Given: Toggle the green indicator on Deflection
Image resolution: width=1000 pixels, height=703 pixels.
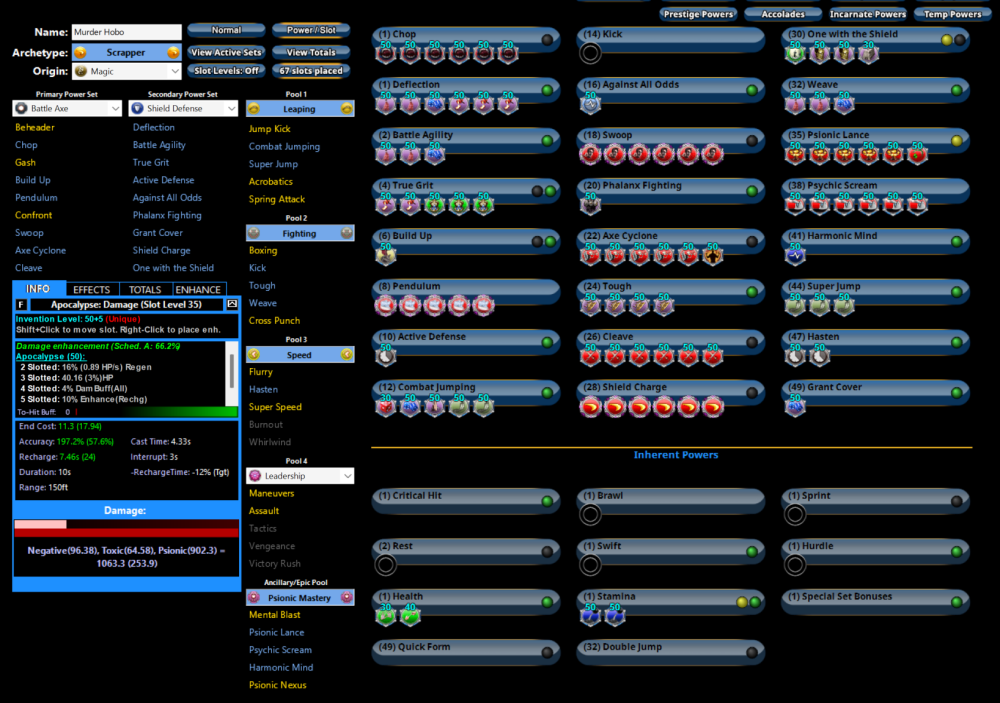Looking at the screenshot, I should pyautogui.click(x=547, y=90).
